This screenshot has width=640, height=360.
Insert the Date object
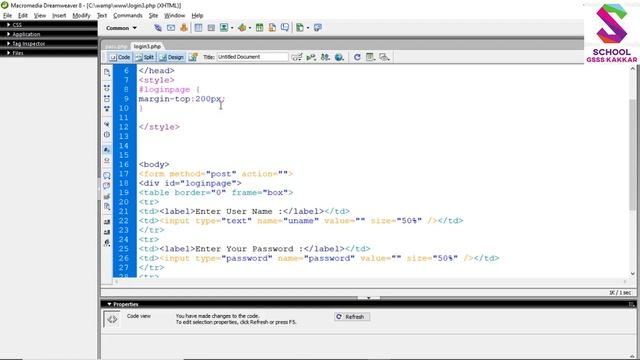259,28
